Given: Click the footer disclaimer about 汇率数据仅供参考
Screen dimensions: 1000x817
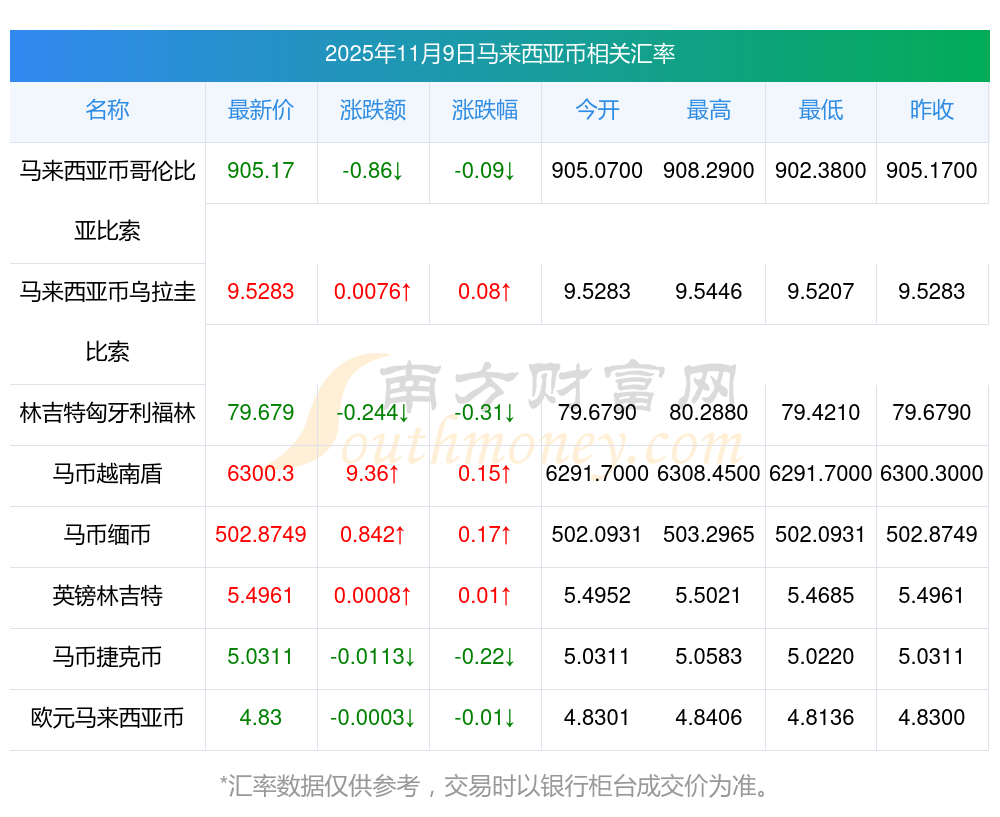Looking at the screenshot, I should pyautogui.click(x=499, y=786).
